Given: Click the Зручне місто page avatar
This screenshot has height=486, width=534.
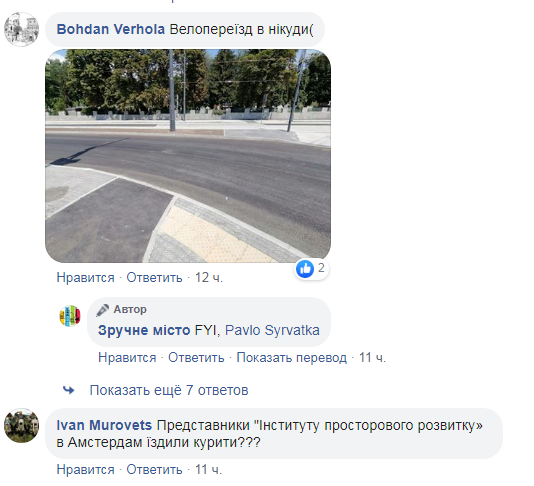Looking at the screenshot, I should (x=70, y=316).
